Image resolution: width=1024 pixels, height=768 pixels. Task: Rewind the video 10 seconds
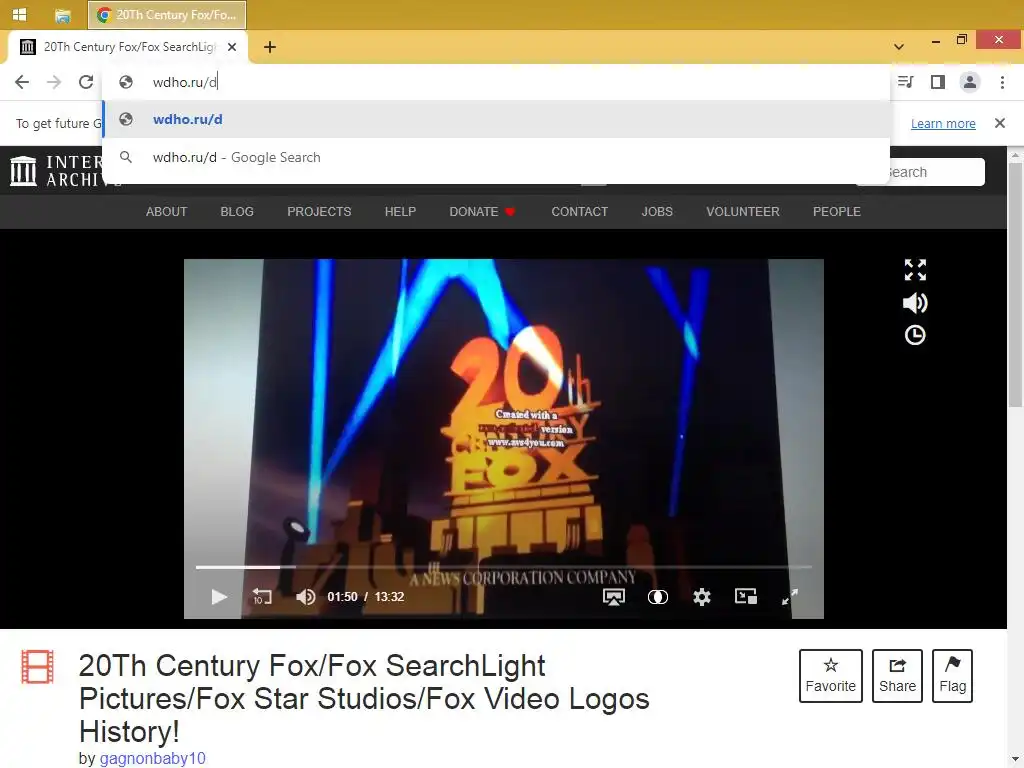(263, 597)
